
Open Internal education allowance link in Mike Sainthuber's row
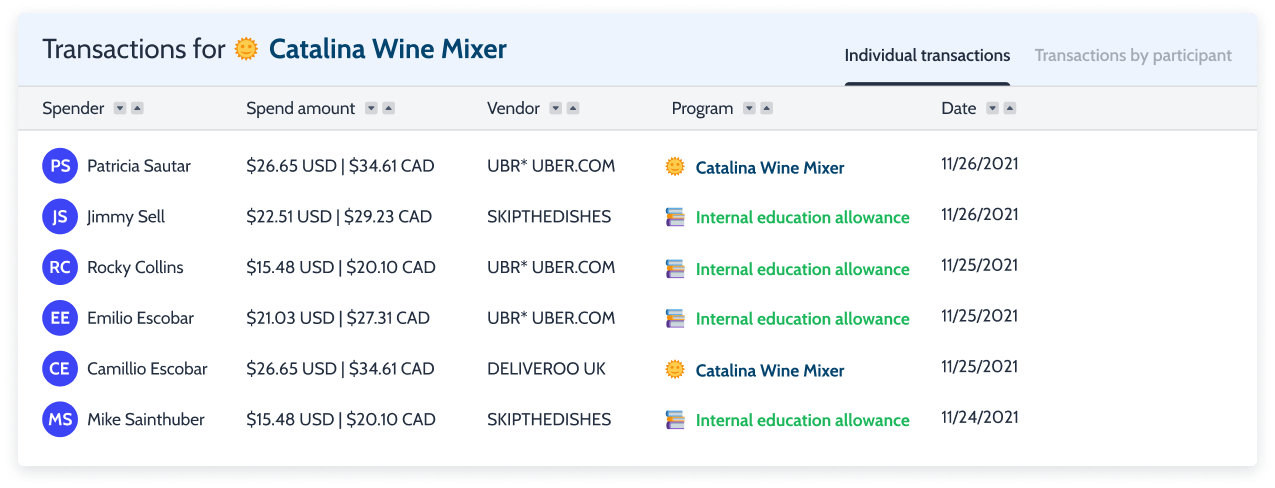(x=802, y=420)
